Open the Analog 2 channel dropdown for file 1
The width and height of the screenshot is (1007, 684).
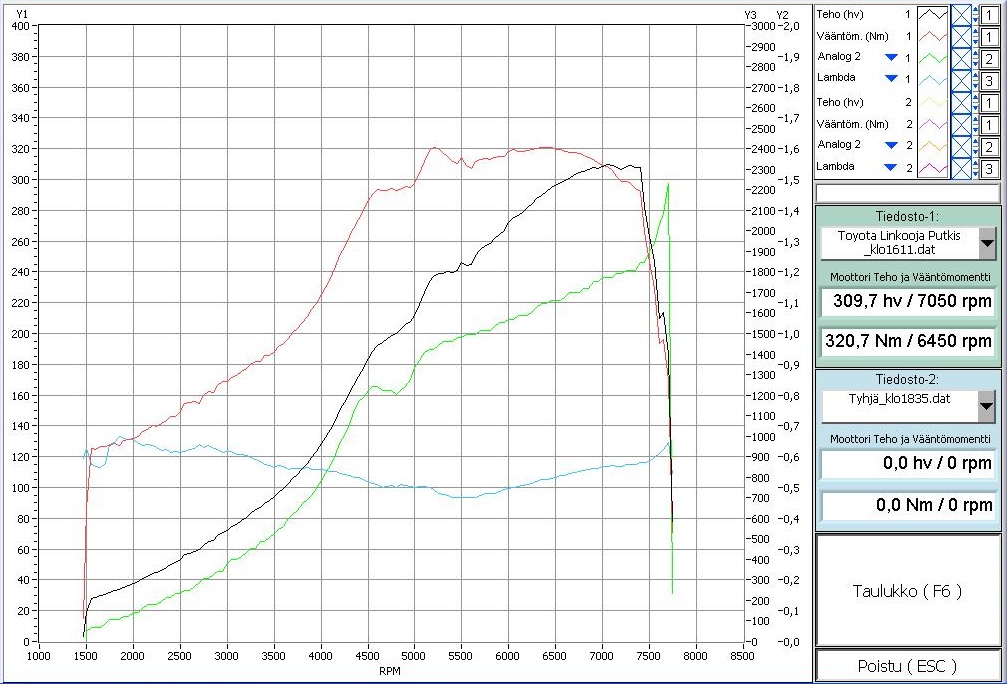coord(891,57)
